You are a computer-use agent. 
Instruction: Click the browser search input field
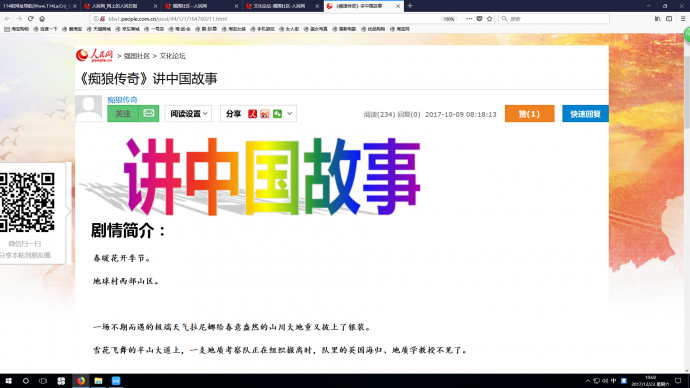(x=554, y=18)
